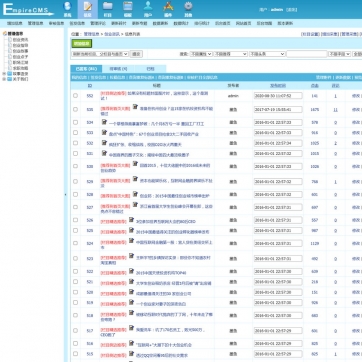Screen dimensions: 362x362
Task: Edit the publish time field for ID 552
Action: (x=278, y=96)
